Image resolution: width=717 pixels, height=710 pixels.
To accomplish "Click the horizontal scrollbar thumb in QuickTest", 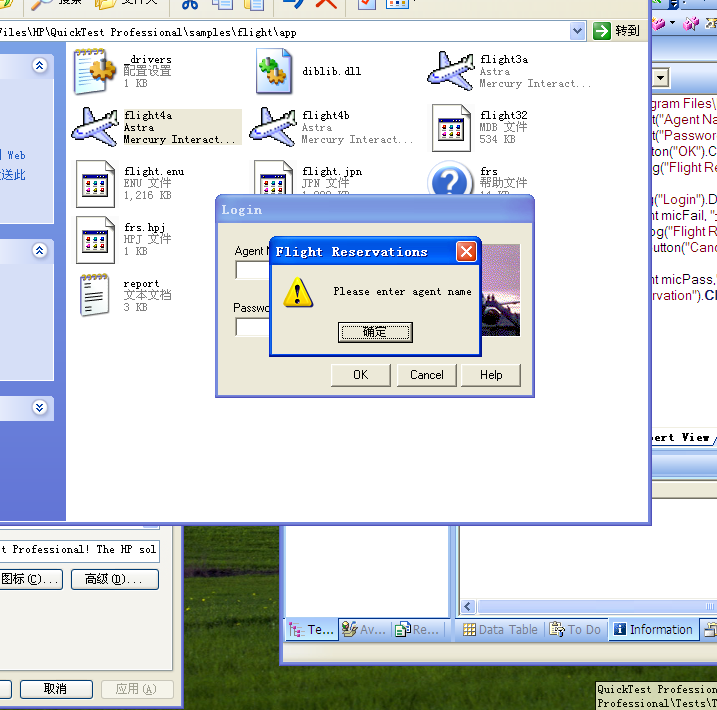I will point(597,607).
